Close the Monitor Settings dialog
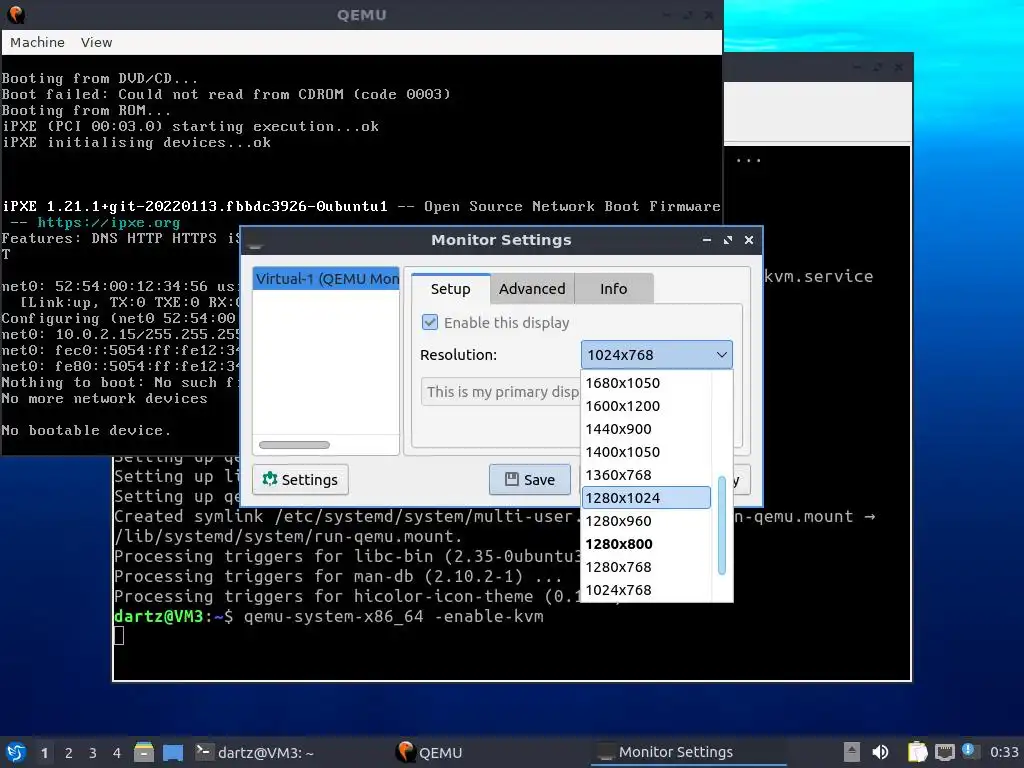This screenshot has height=768, width=1024. pyautogui.click(x=749, y=240)
